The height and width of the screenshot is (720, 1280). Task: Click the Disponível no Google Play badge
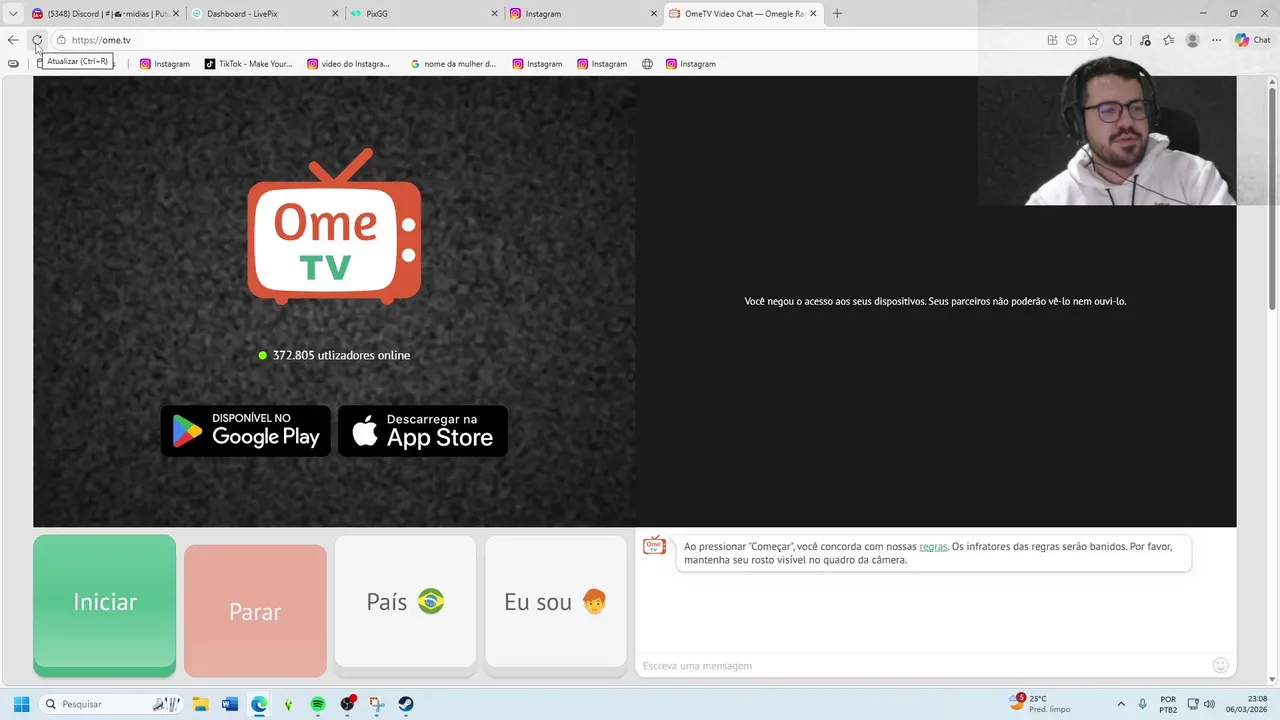[246, 431]
